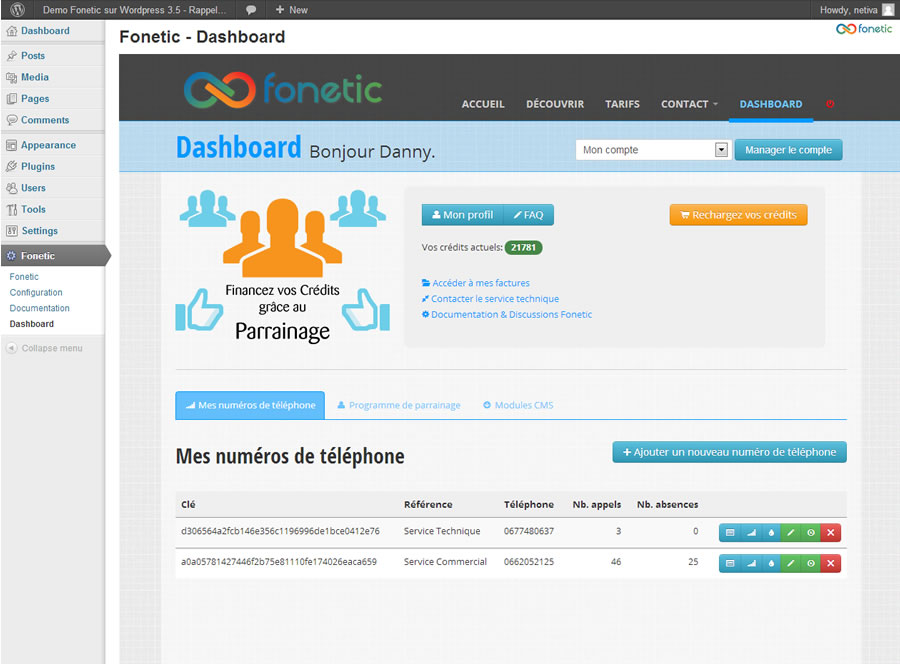Click the key a0a05781427446f2b75e81110fe174026eaca659

[279, 562]
